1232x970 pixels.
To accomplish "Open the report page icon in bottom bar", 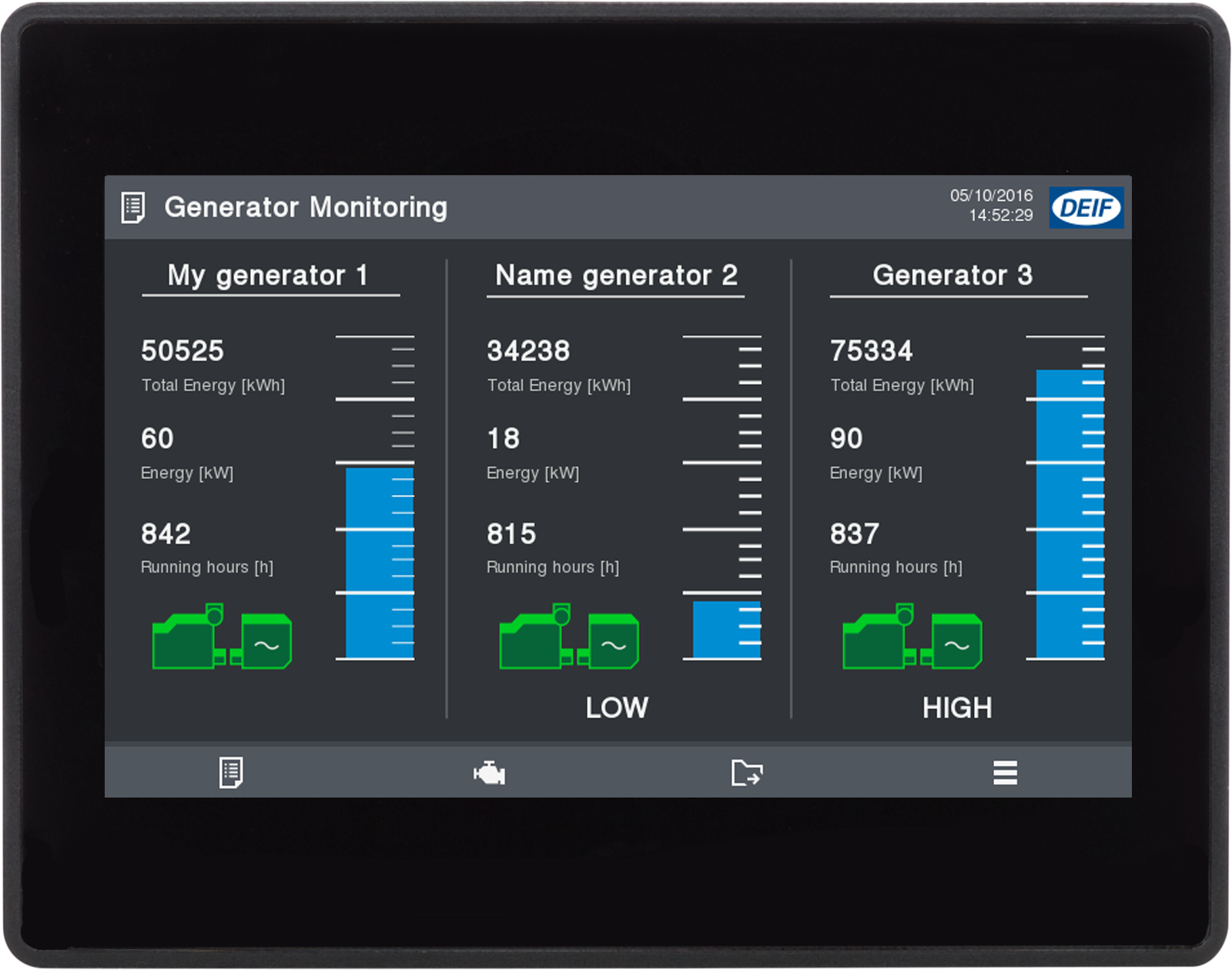I will click(231, 772).
